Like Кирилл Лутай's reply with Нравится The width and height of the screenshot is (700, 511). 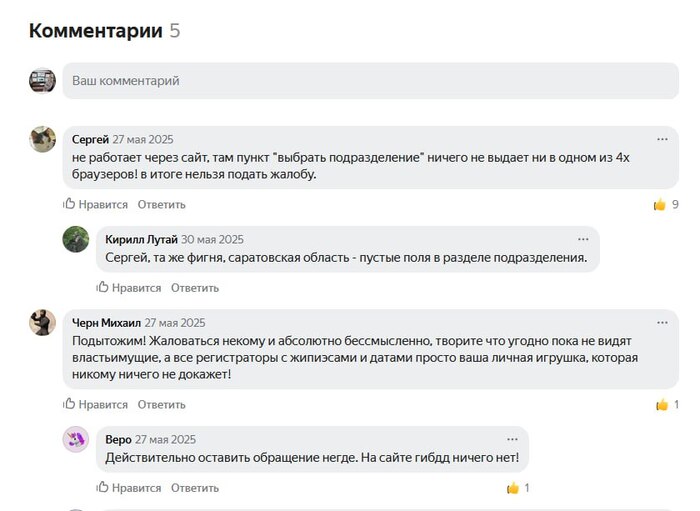129,288
